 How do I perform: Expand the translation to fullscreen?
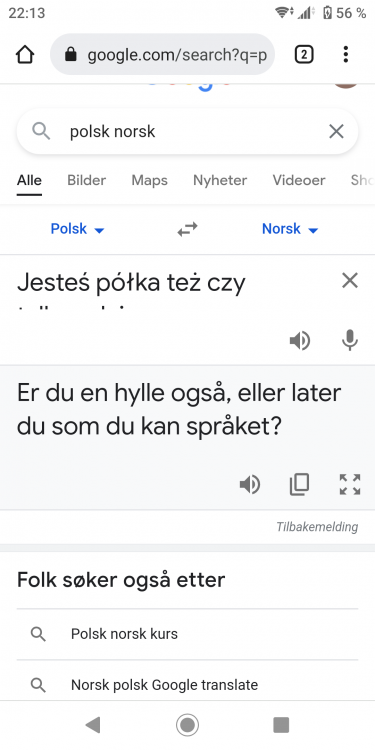click(x=350, y=484)
